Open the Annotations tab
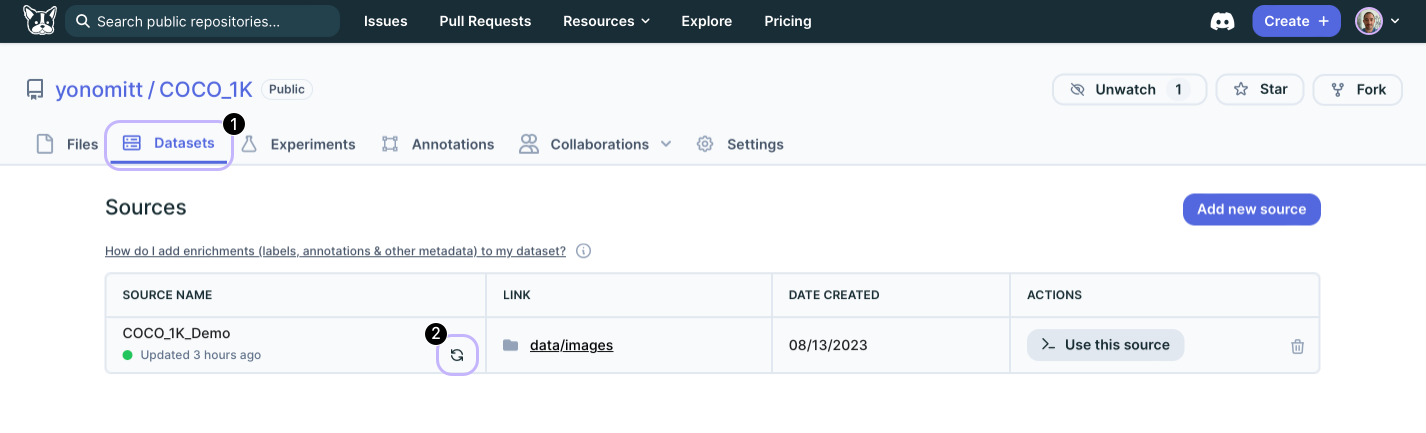 [x=438, y=144]
